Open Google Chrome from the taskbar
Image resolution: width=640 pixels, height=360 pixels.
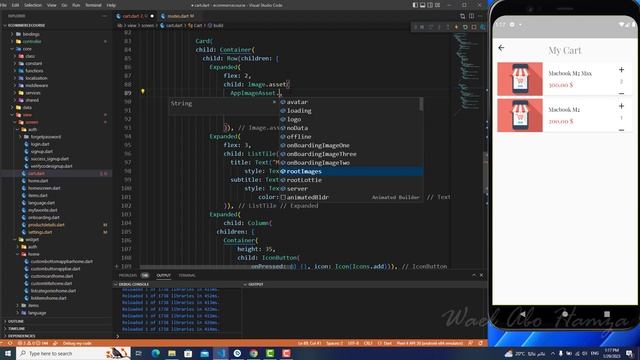[x=253, y=353]
